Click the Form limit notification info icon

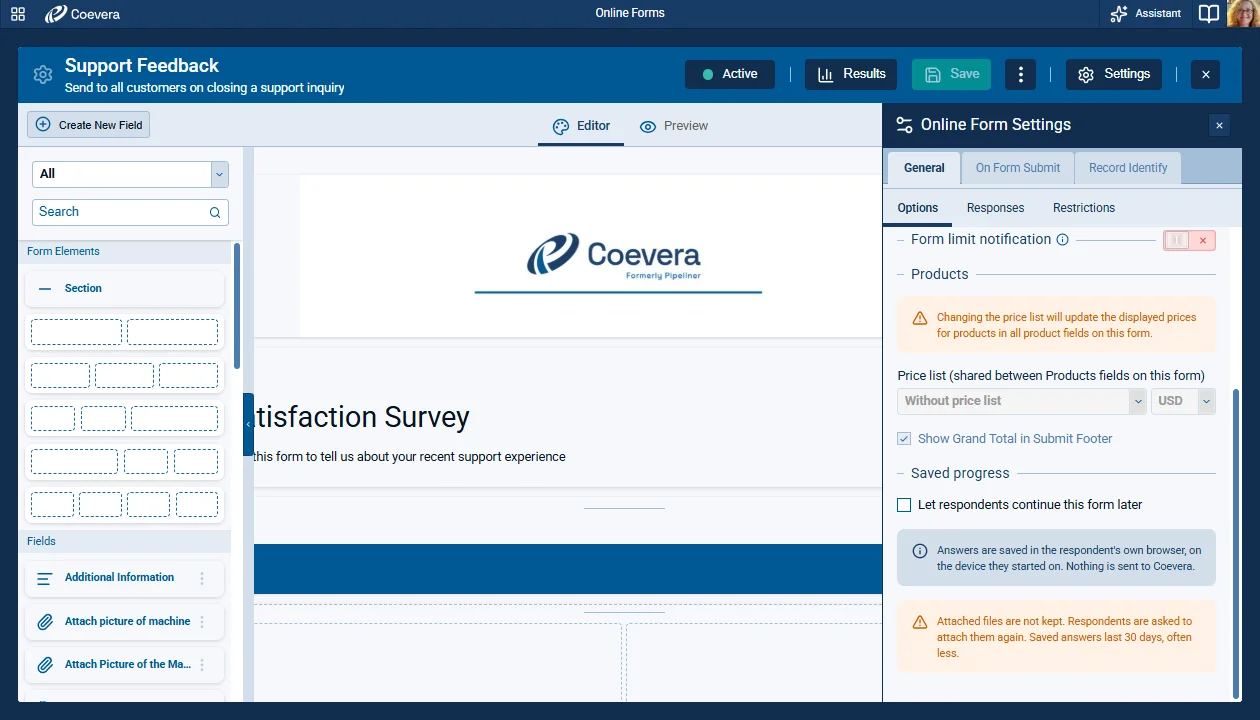click(1063, 240)
